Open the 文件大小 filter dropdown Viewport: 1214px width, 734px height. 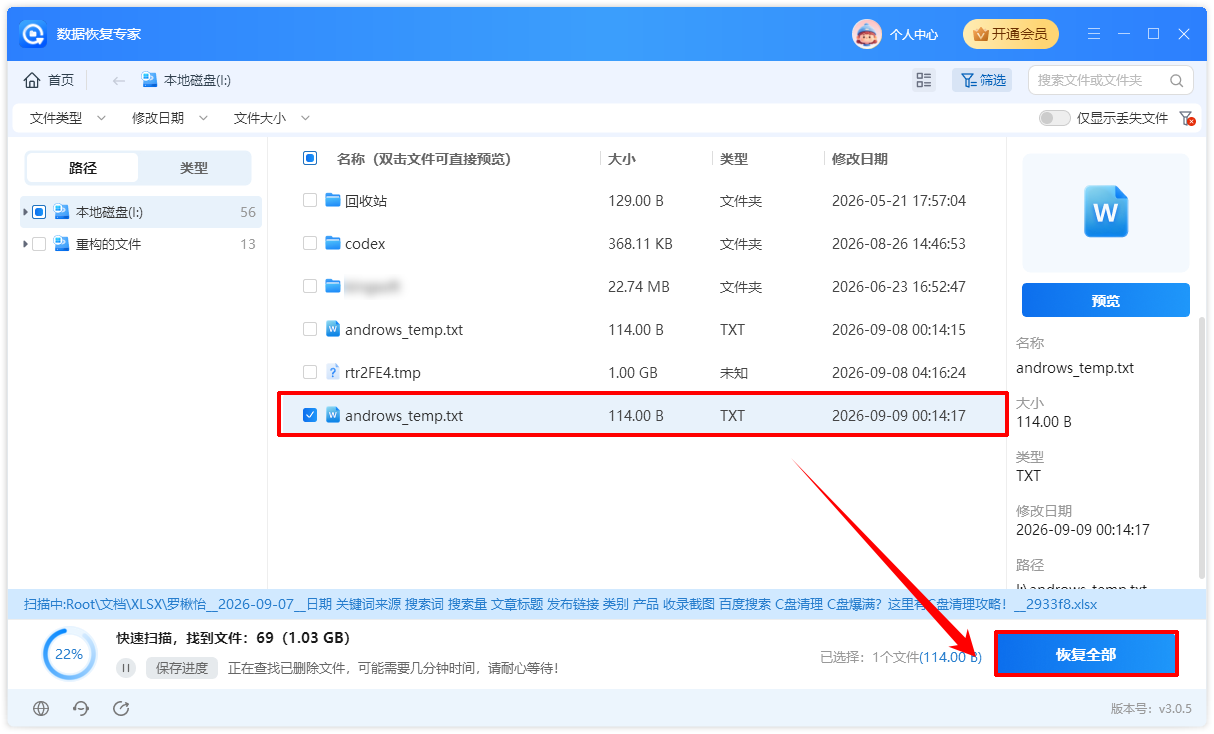pos(272,118)
